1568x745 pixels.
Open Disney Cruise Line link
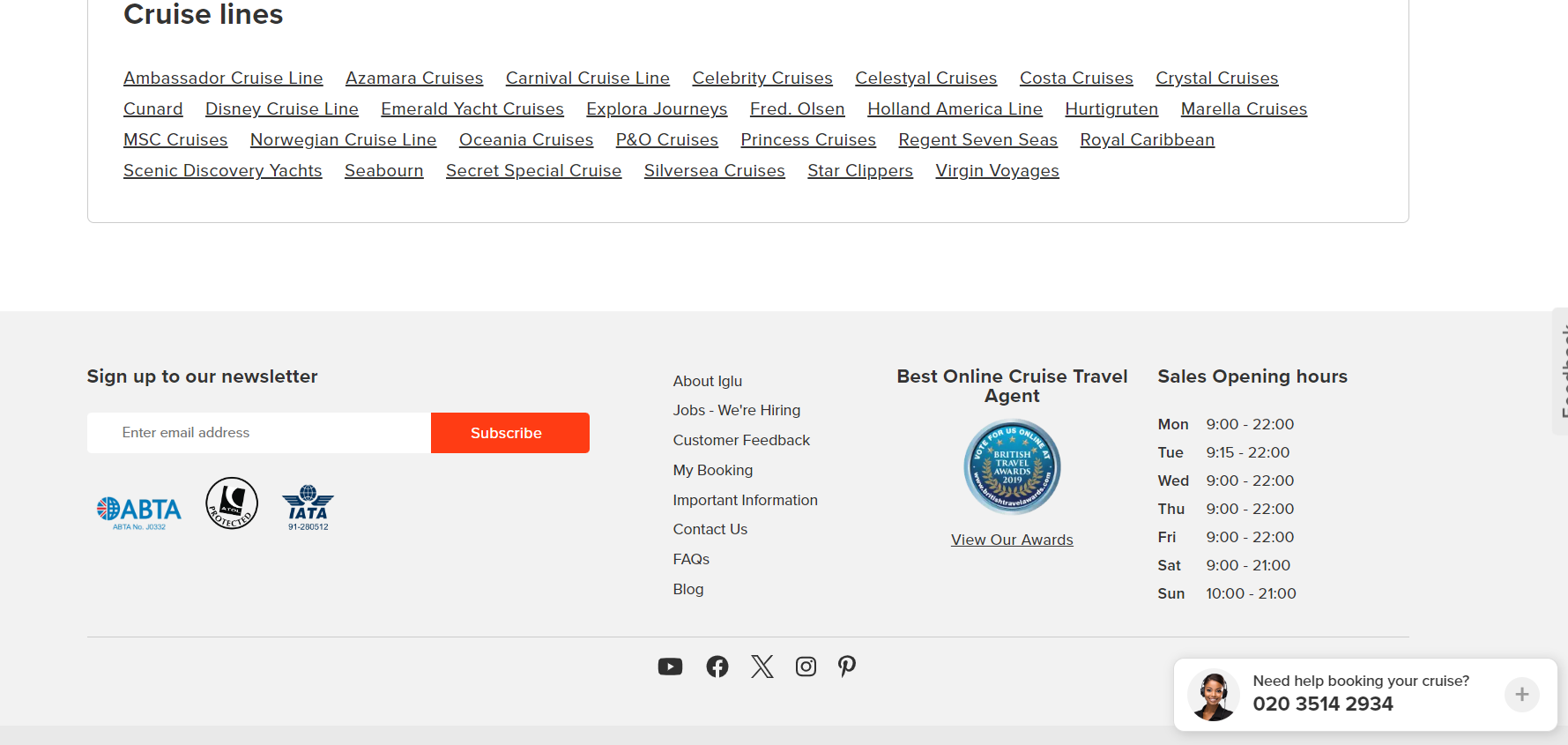282,108
